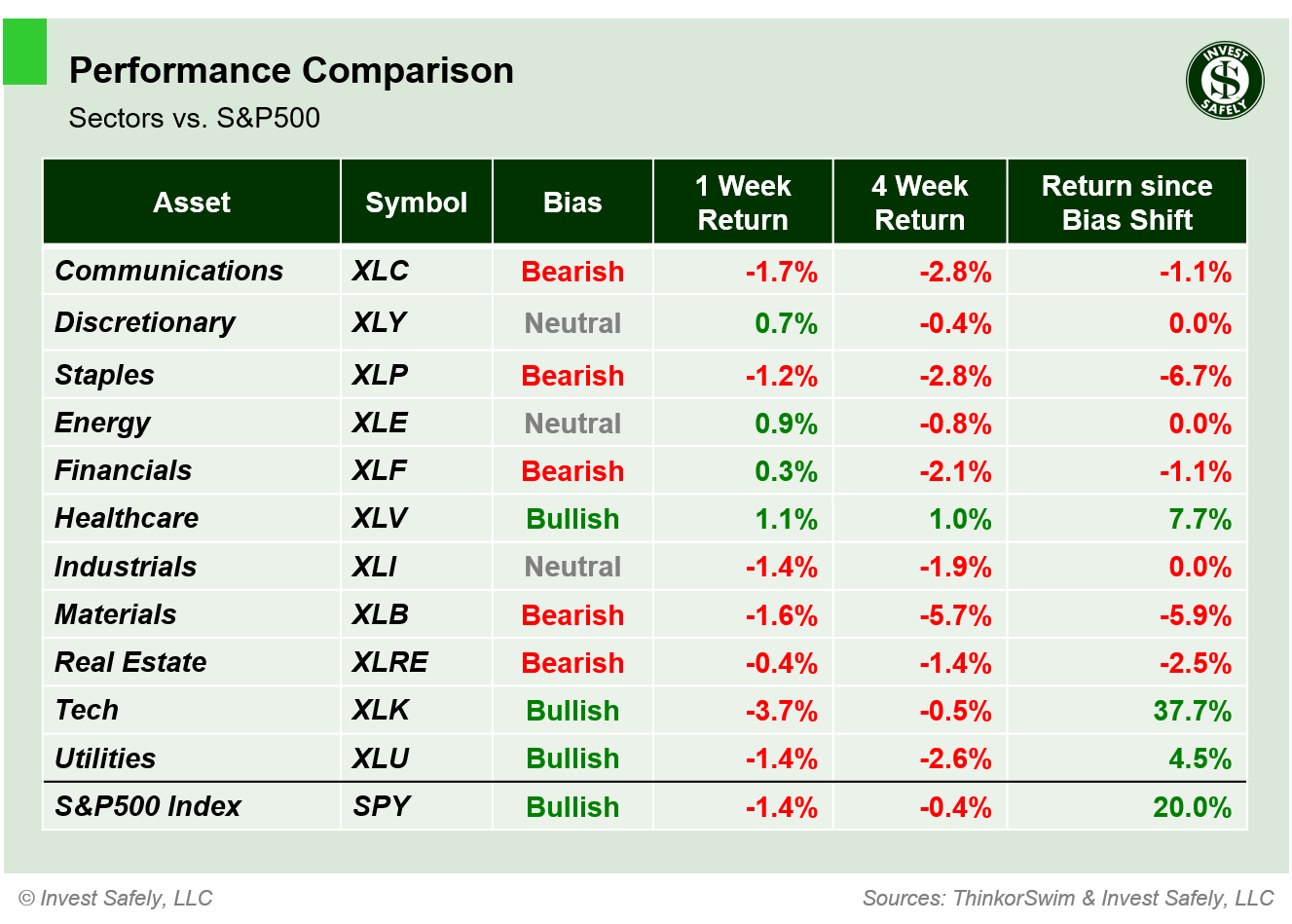Select the S&P500 Index row label

[x=148, y=806]
